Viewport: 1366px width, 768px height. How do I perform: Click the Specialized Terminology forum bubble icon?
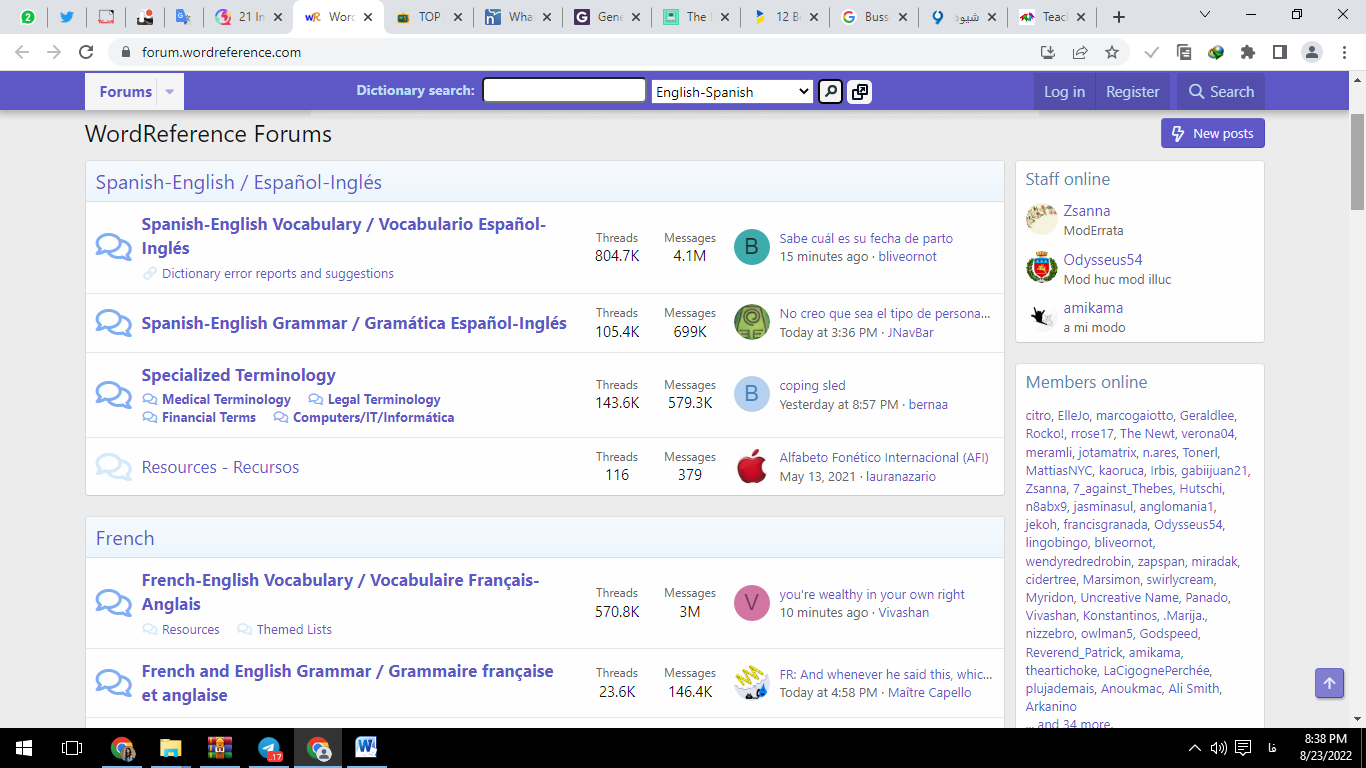113,395
